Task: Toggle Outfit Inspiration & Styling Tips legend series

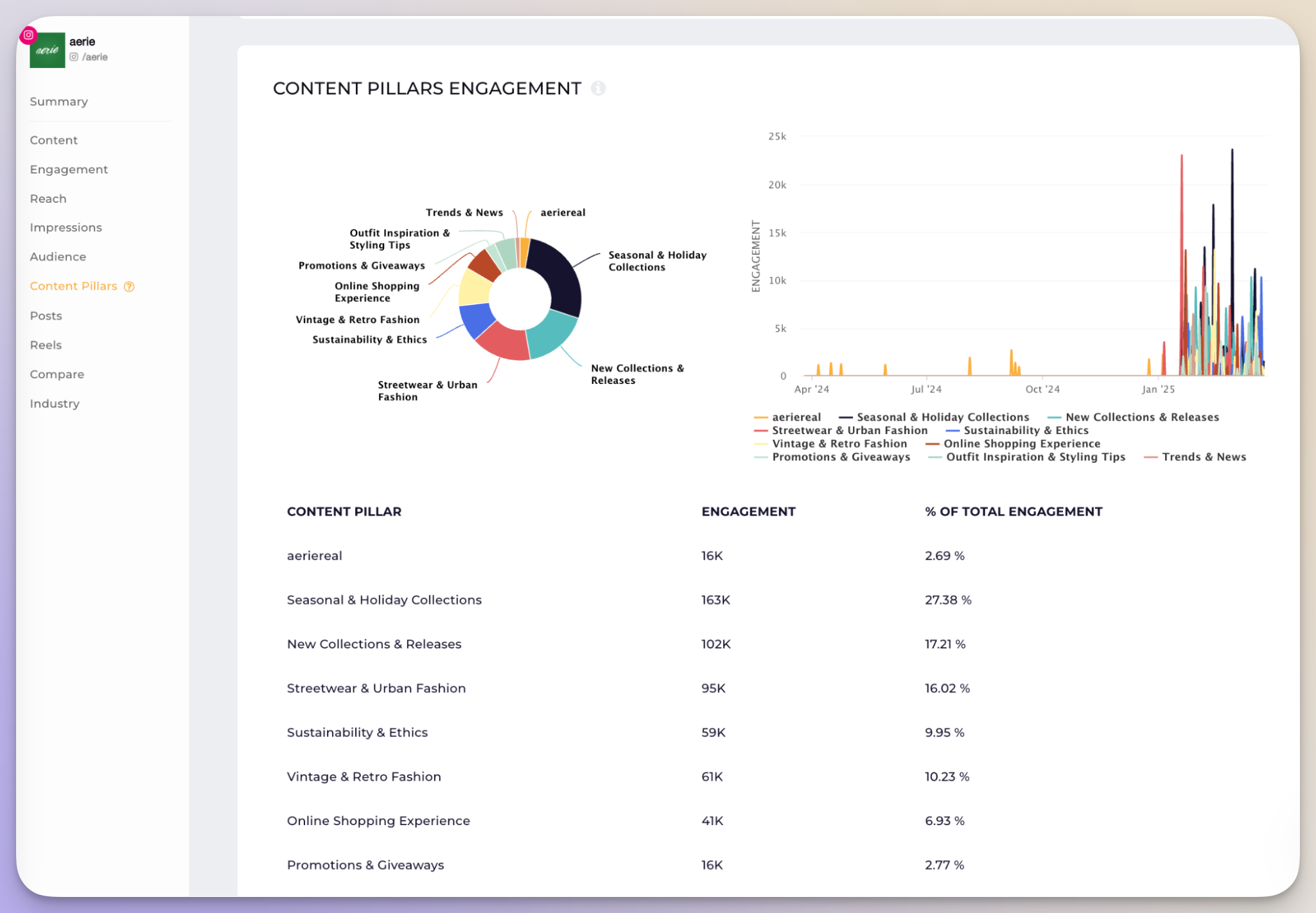Action: [1027, 457]
